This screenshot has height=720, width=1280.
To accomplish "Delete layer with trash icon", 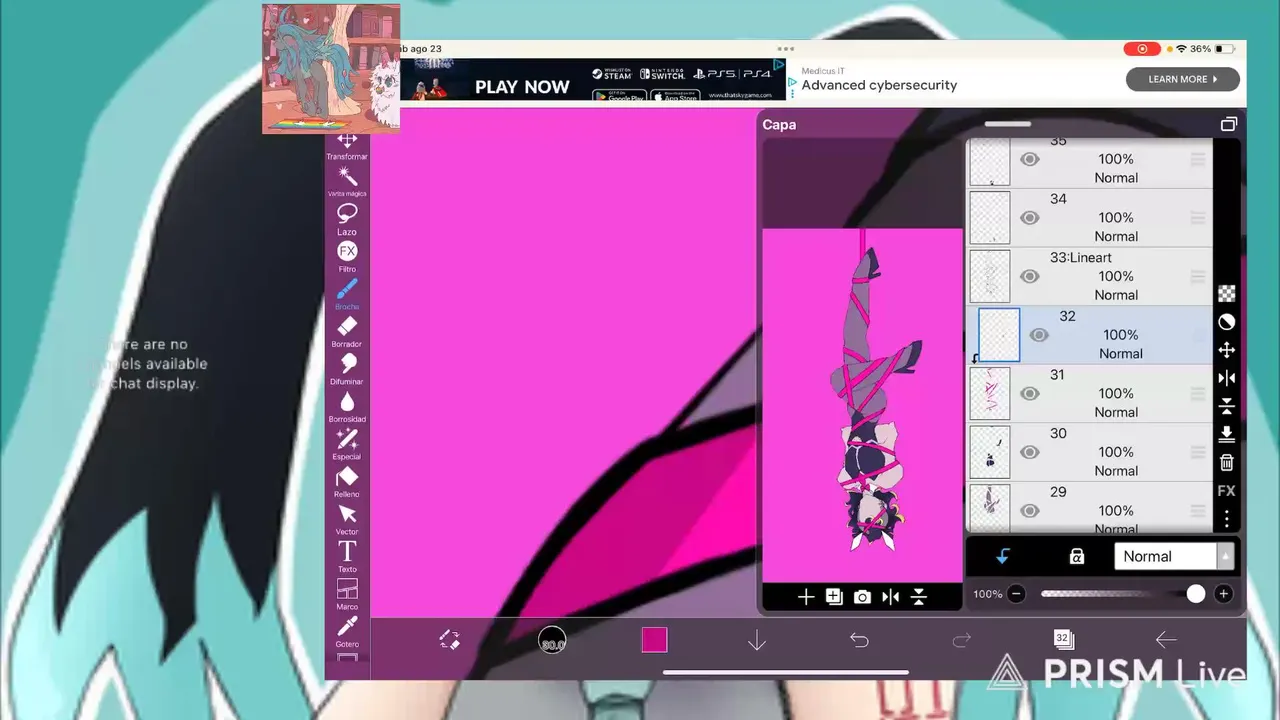I will click(1227, 462).
